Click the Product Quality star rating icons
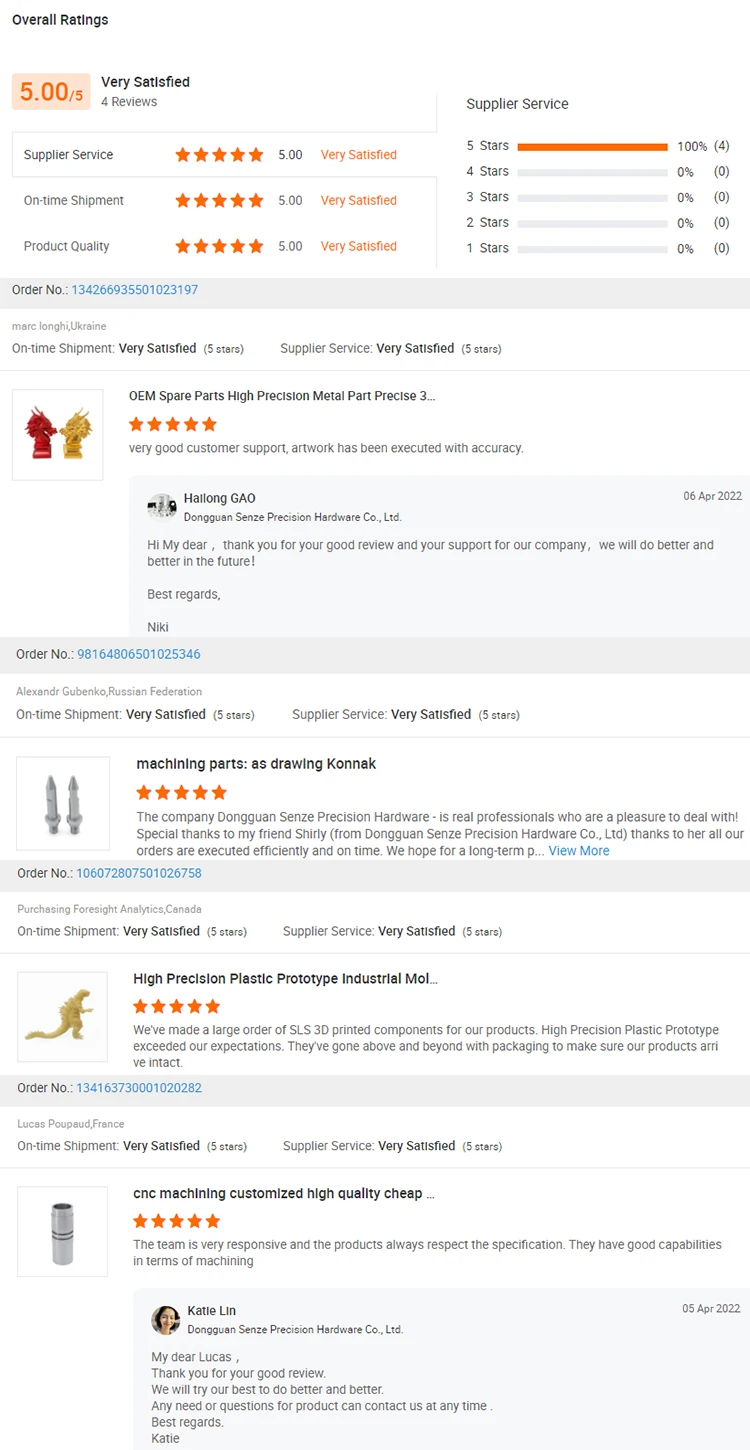750x1450 pixels. click(x=219, y=247)
